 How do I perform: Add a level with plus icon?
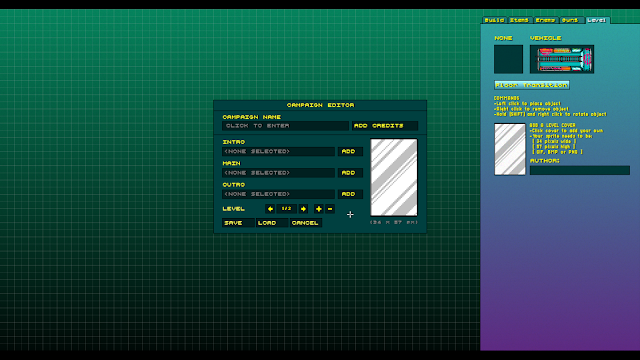(x=319, y=209)
